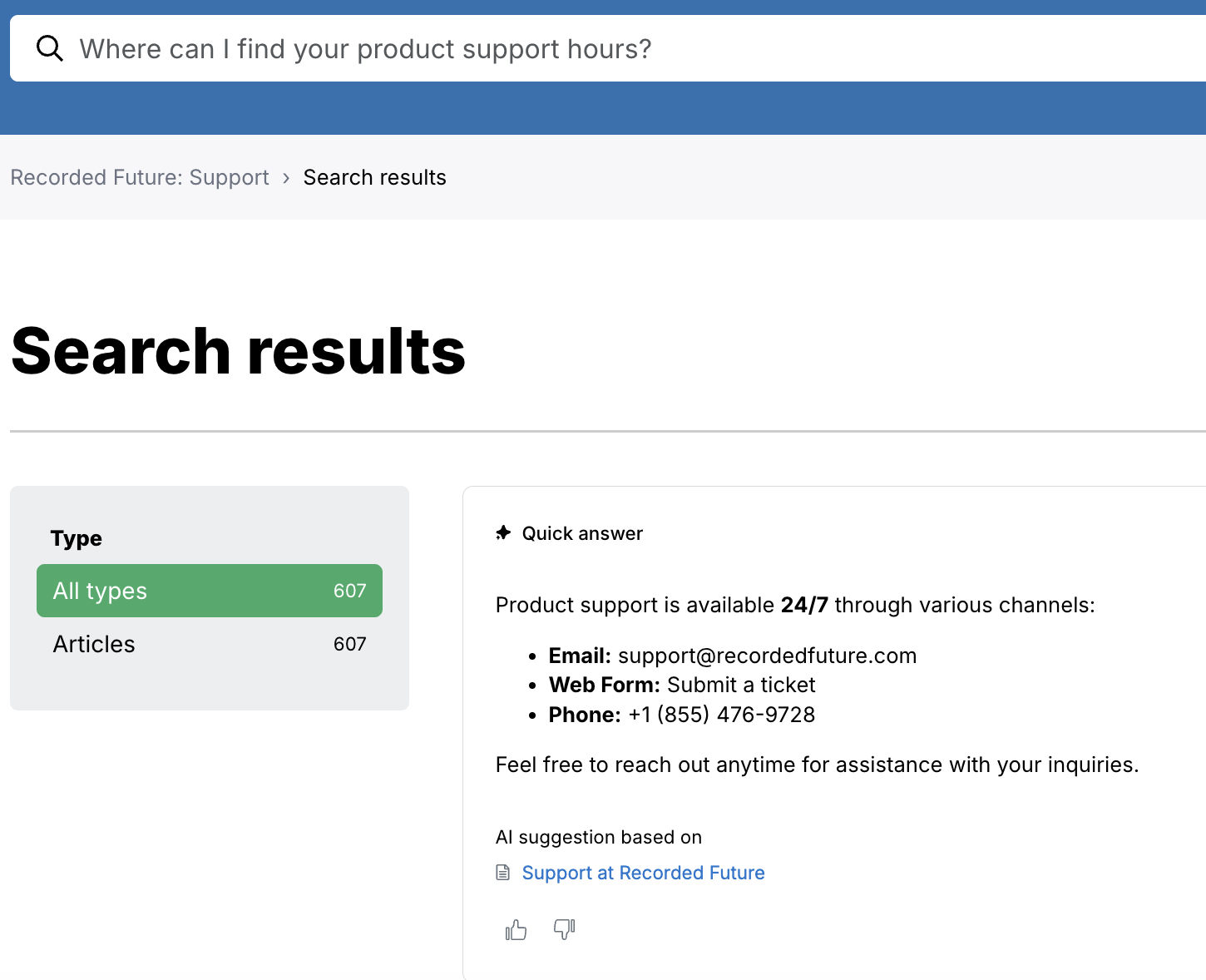
Task: Click the breadcrumb chevron separator
Action: pos(286,178)
